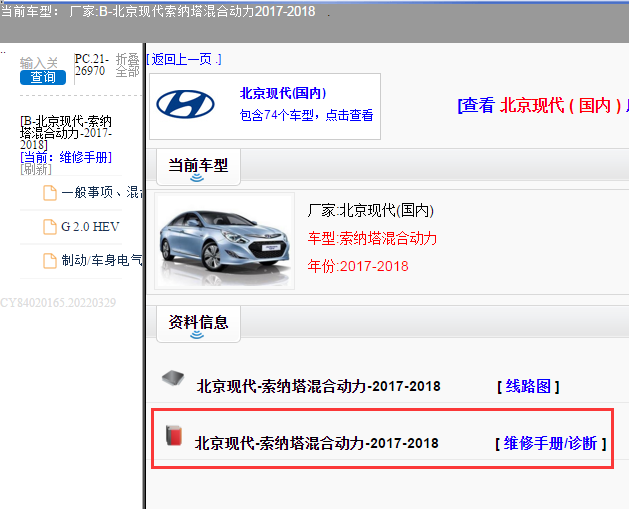Click the 厂家:北京现代(国内) text

coord(371,210)
